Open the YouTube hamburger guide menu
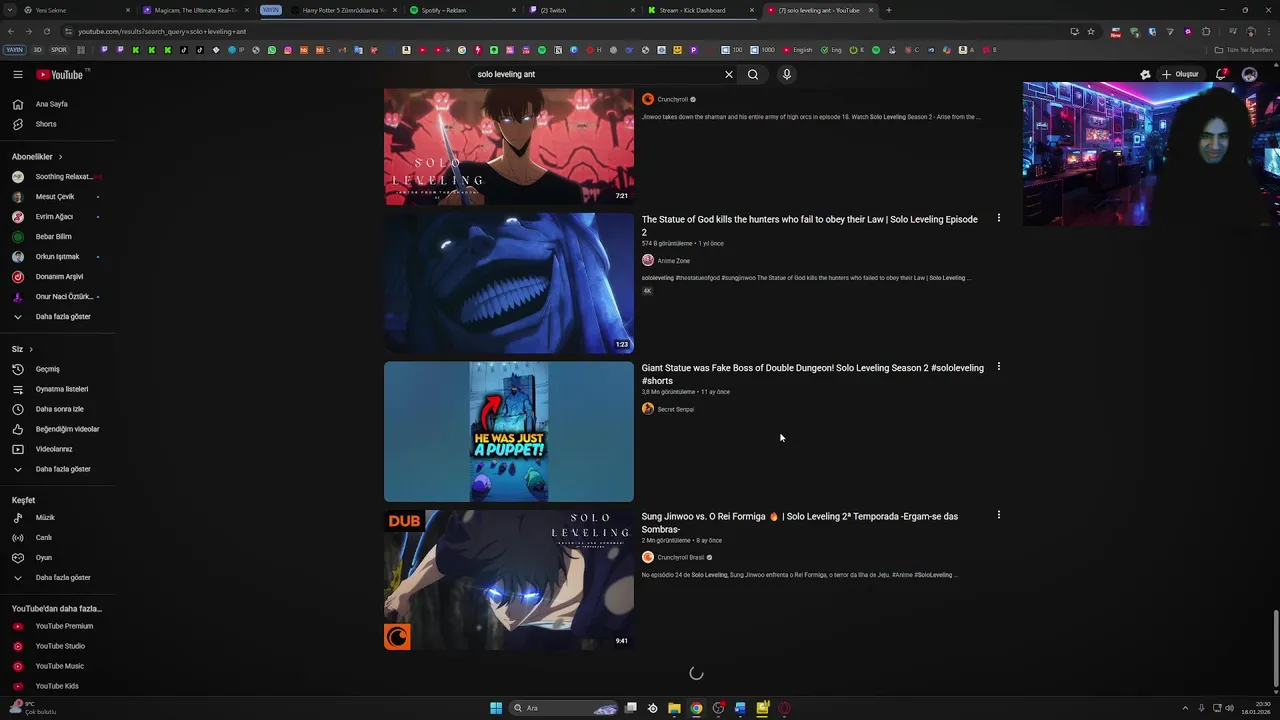The height and width of the screenshot is (720, 1280). pyautogui.click(x=17, y=74)
